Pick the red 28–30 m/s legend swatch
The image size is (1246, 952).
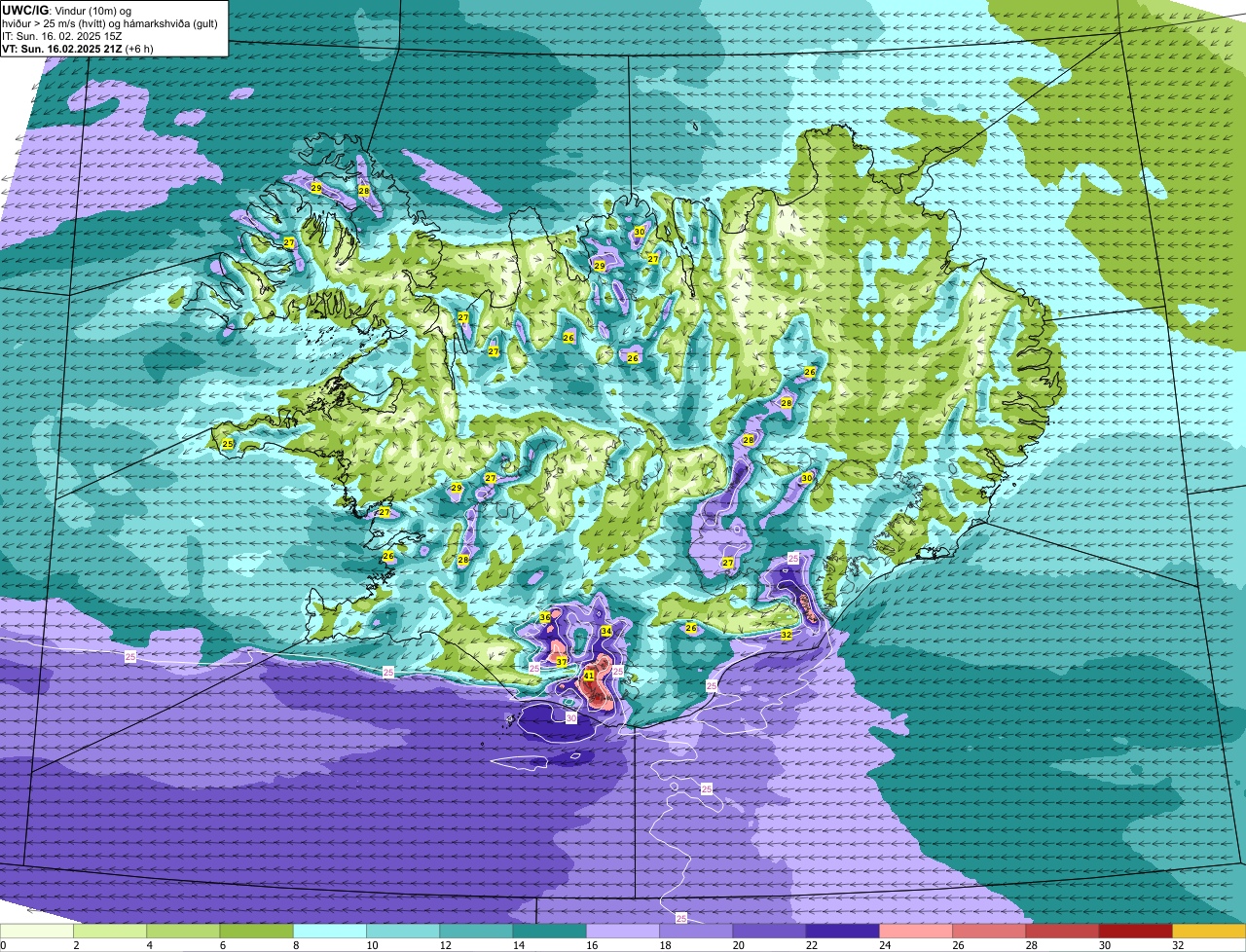[1063, 931]
